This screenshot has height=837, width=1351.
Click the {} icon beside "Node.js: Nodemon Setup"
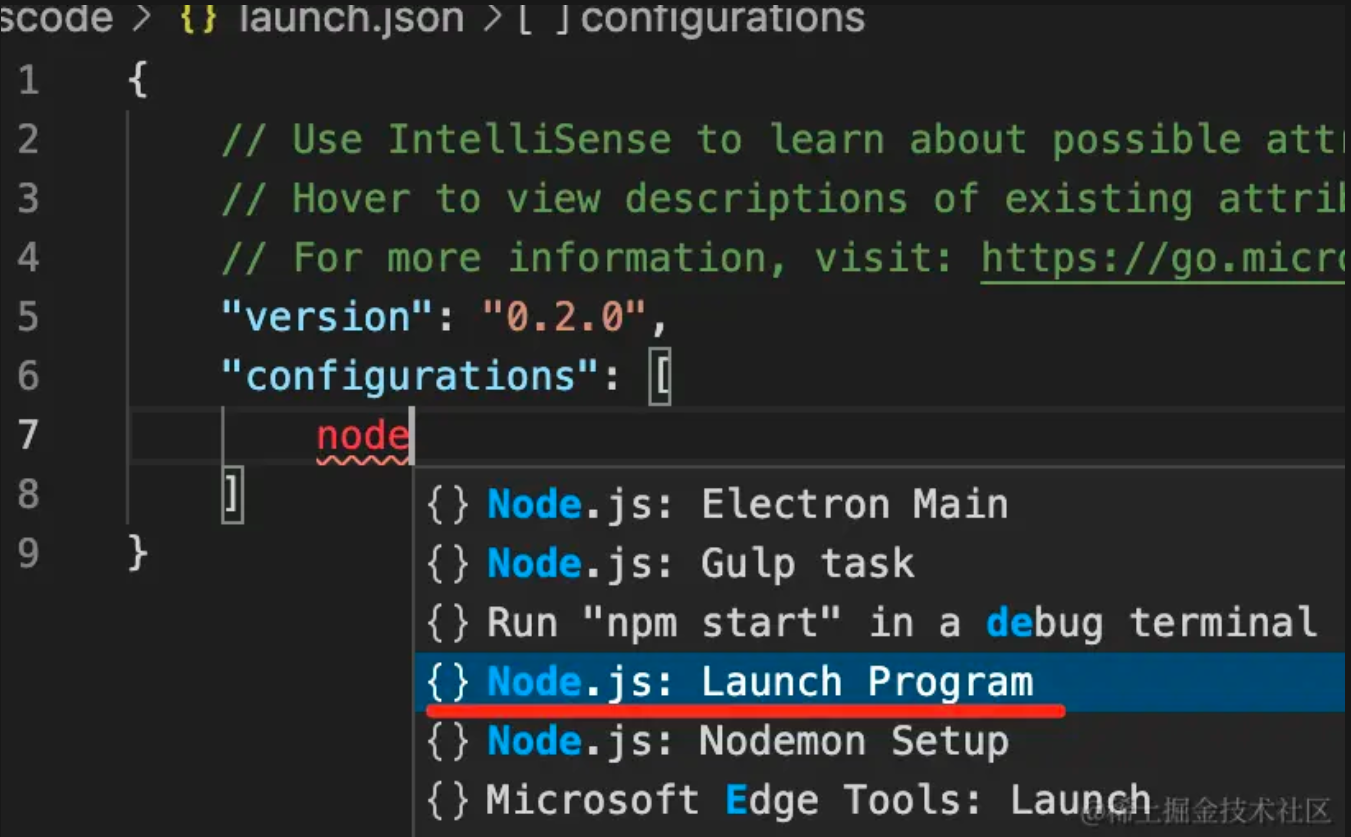[x=449, y=740]
